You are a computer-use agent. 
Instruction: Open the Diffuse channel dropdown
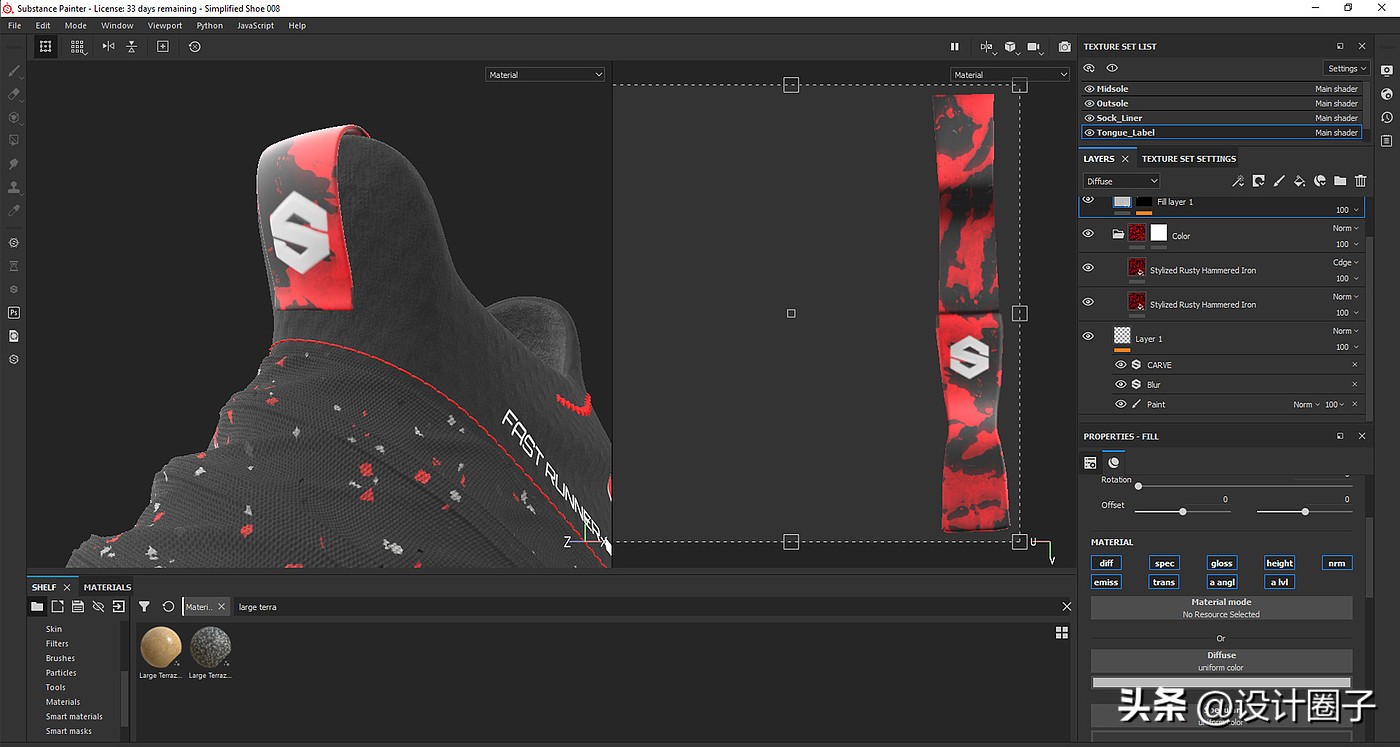(x=1121, y=181)
